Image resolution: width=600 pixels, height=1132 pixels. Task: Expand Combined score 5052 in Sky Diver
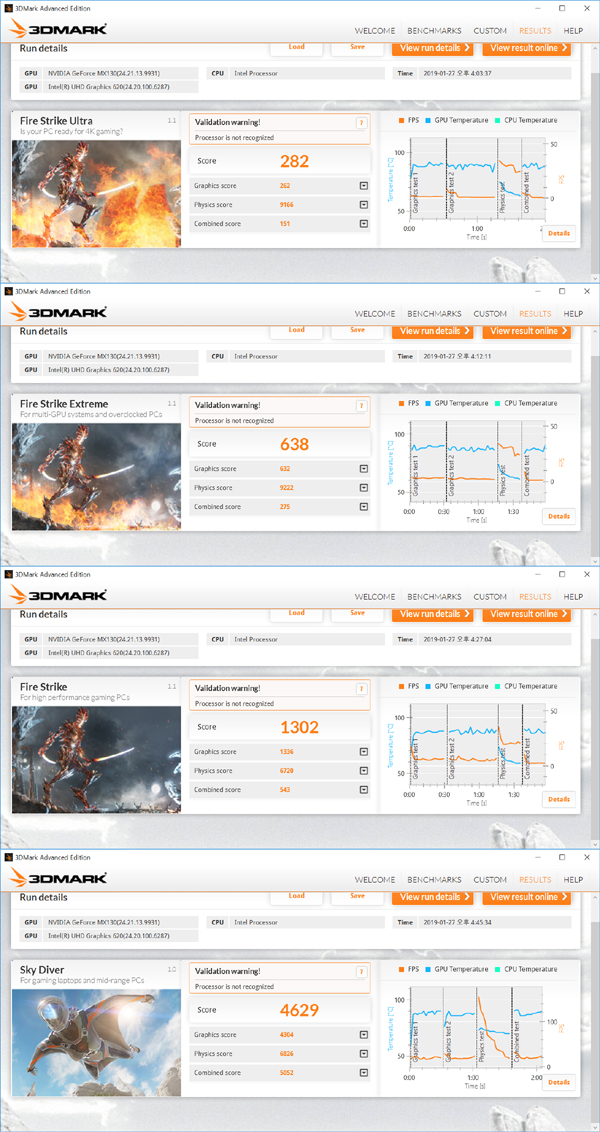tap(363, 1073)
